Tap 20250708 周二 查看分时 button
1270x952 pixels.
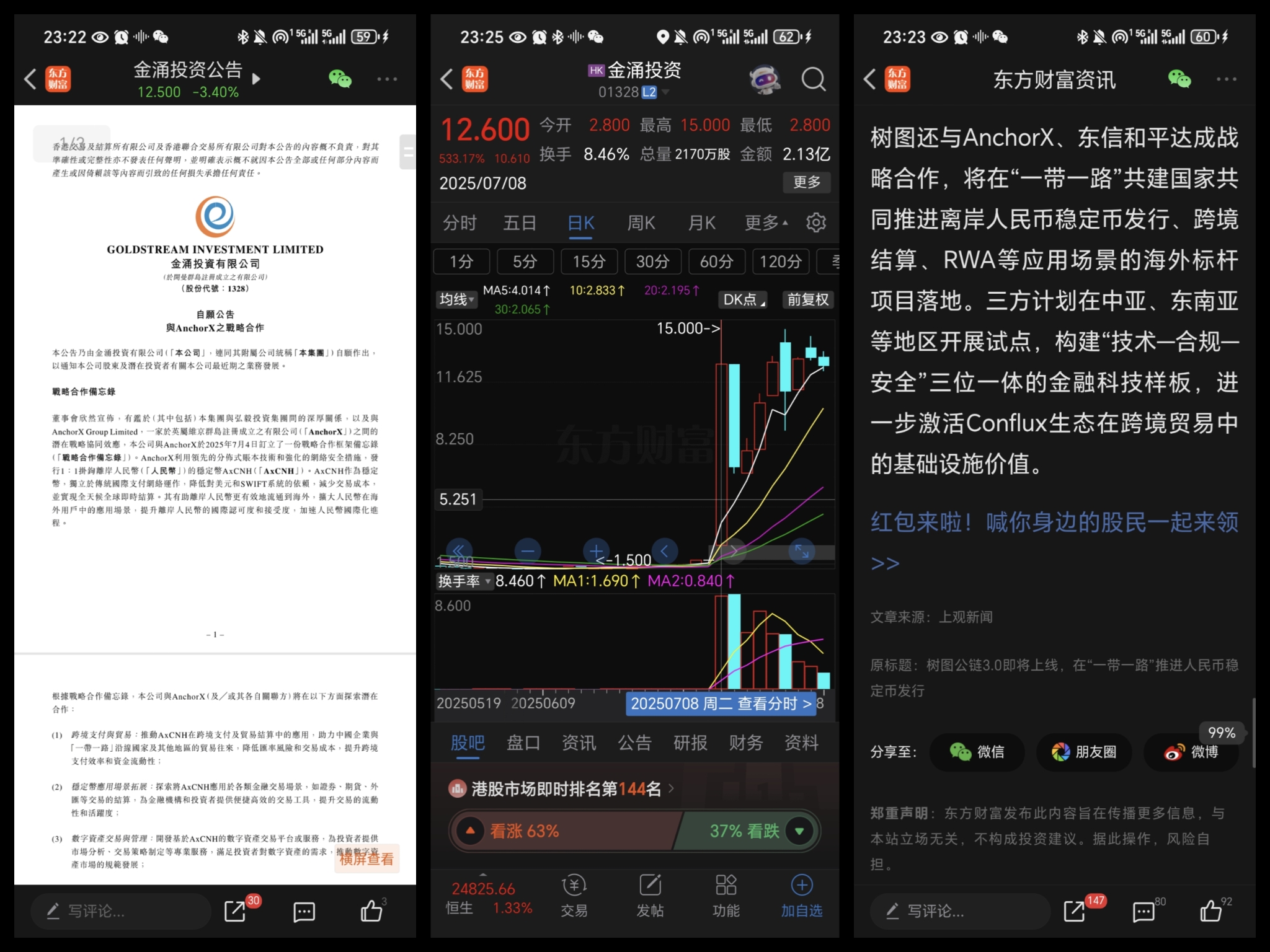tap(721, 703)
